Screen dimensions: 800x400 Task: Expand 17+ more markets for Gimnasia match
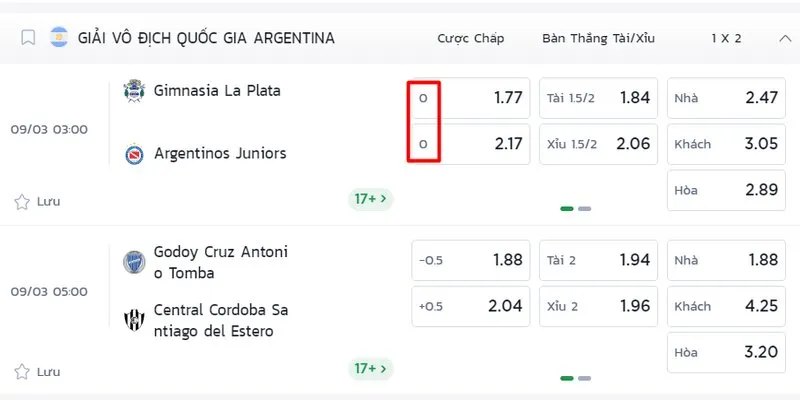pyautogui.click(x=369, y=199)
